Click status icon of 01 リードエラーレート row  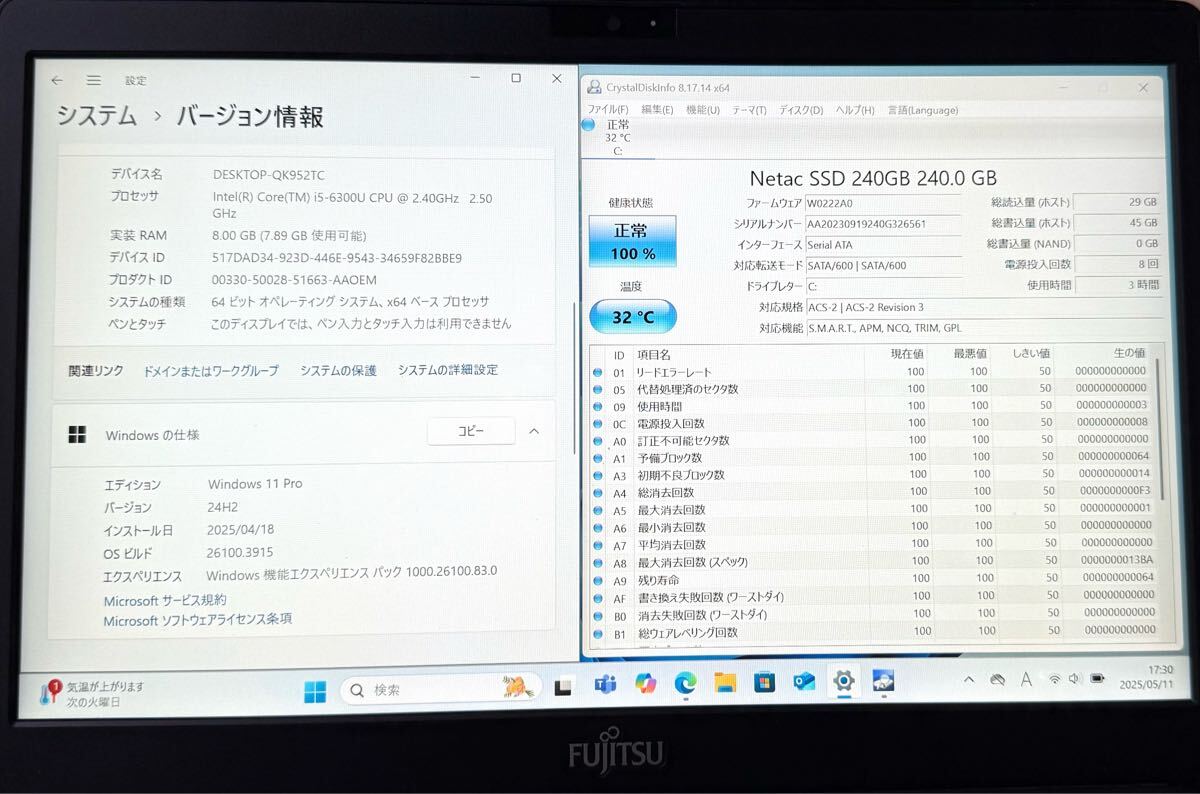(597, 372)
